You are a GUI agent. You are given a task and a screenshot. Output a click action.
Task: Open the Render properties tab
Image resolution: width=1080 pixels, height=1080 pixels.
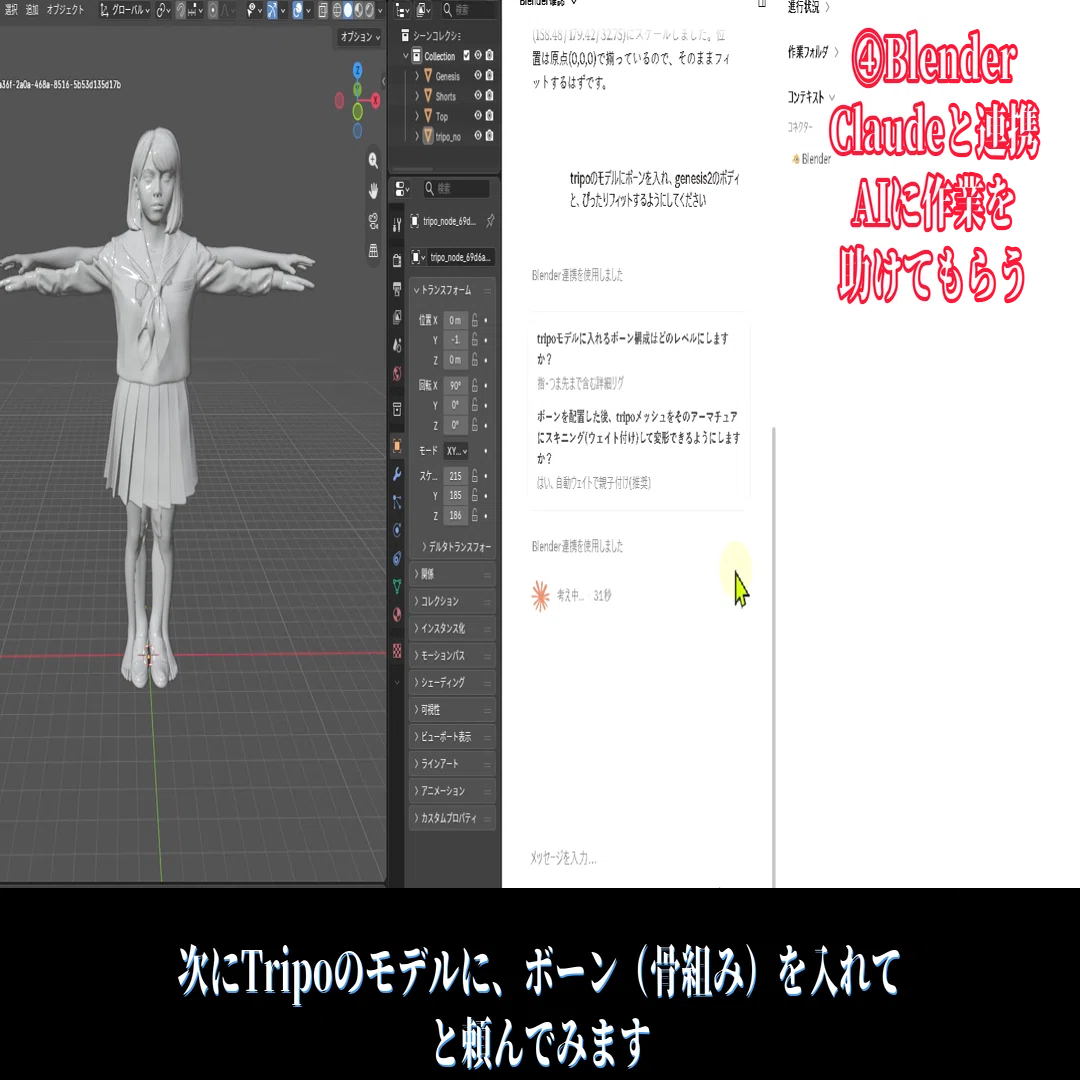pos(397,260)
